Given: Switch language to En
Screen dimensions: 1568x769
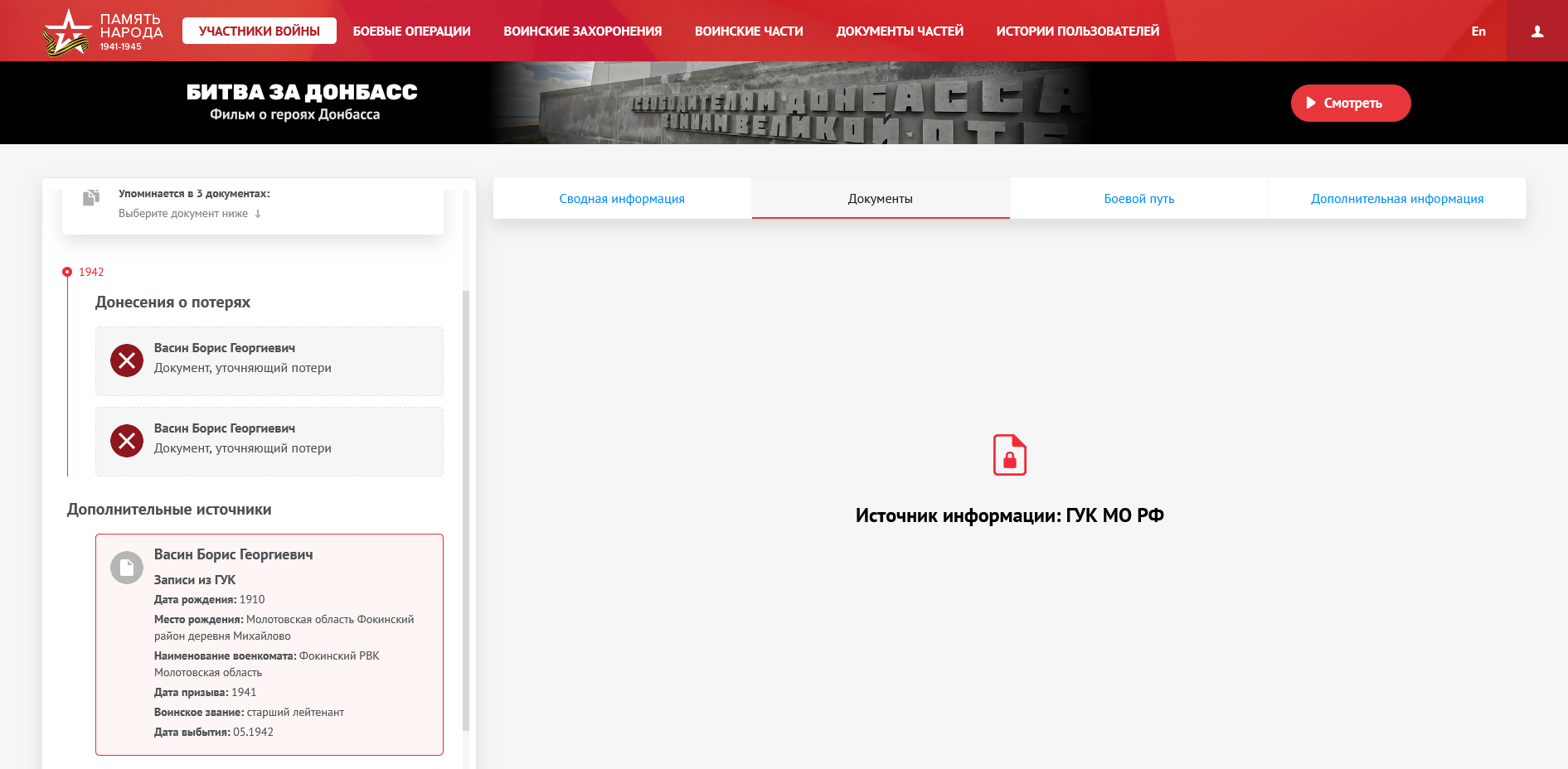Looking at the screenshot, I should [x=1478, y=31].
